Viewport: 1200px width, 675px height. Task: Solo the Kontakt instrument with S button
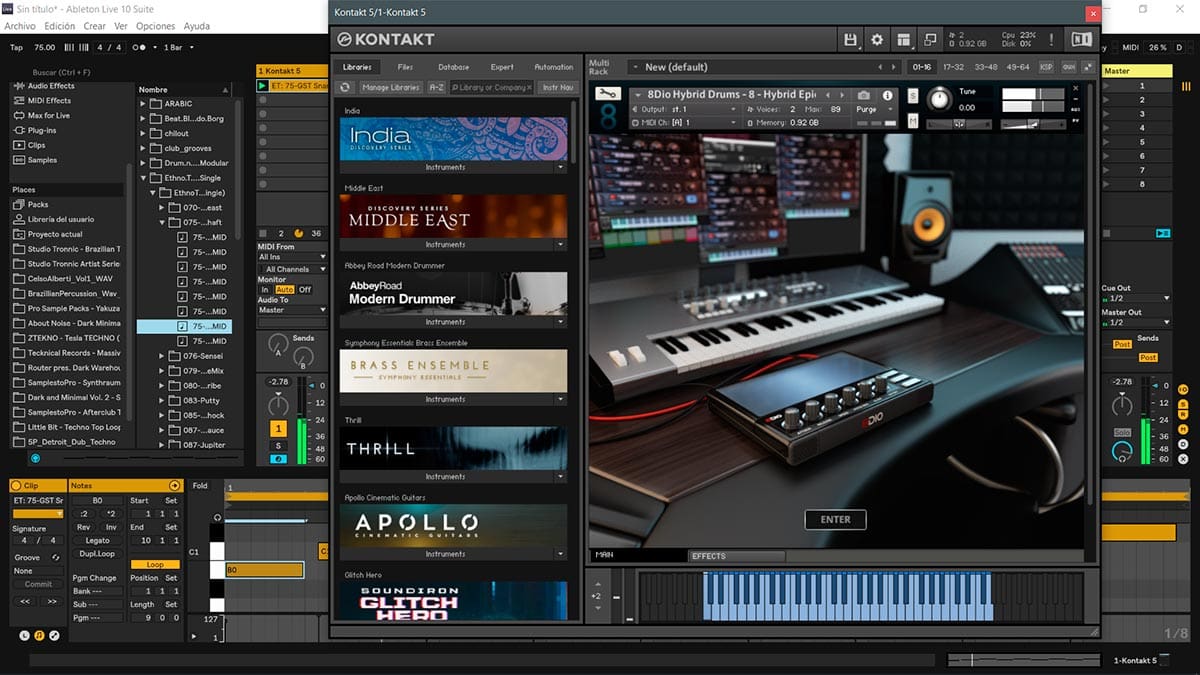click(x=913, y=95)
